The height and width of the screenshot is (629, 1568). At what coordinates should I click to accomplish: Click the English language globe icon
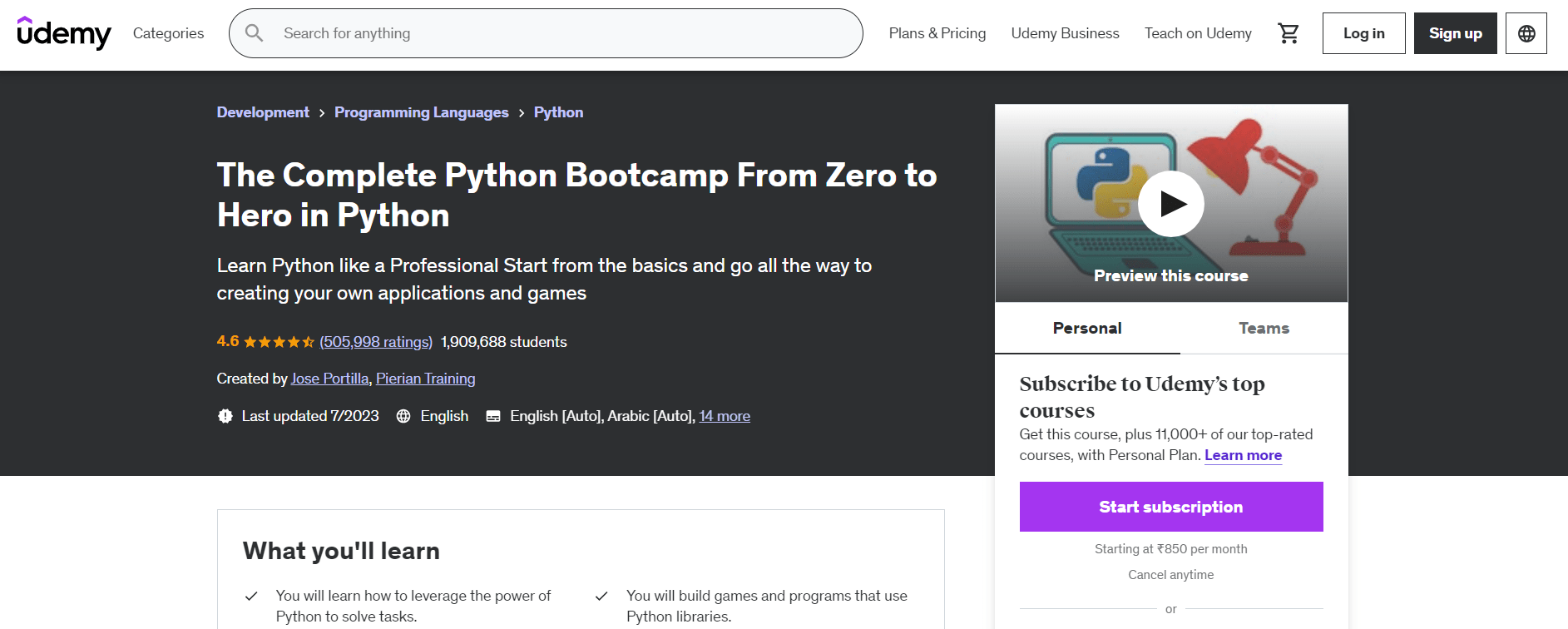tap(403, 416)
